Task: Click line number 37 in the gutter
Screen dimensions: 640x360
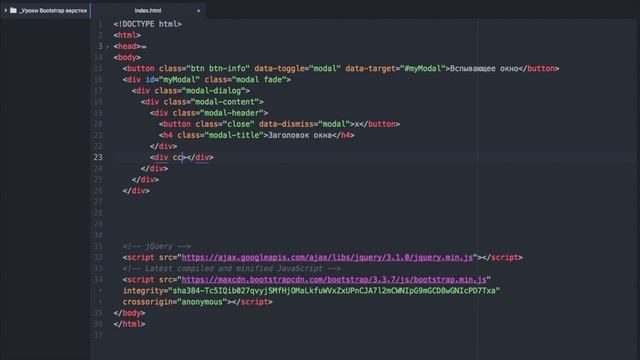Action: [98, 335]
